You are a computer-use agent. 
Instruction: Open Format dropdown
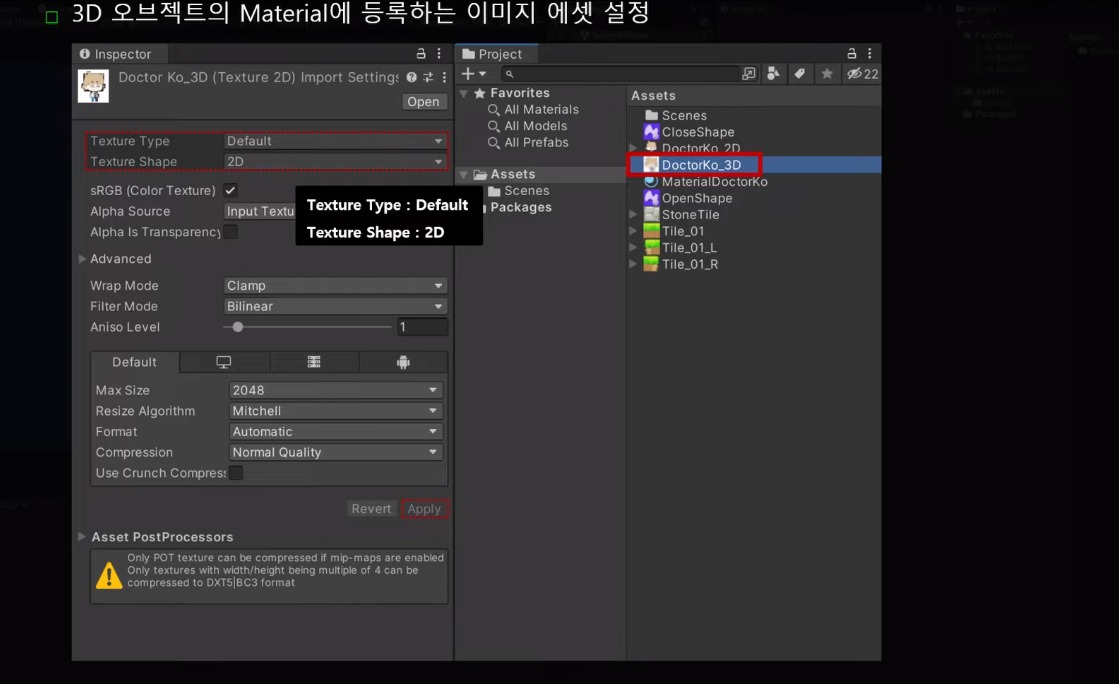tap(335, 432)
